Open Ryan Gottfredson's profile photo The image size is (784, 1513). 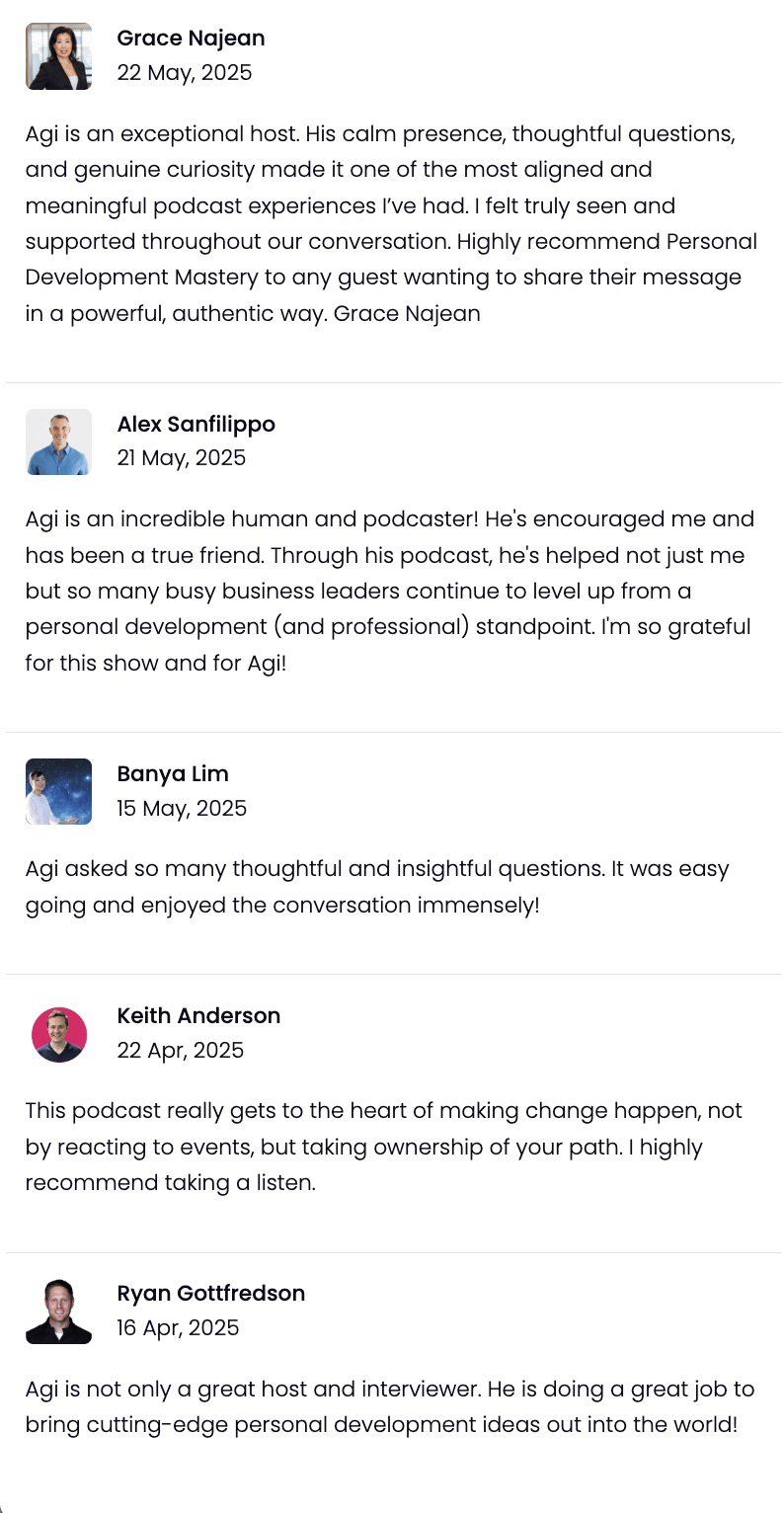click(58, 1311)
